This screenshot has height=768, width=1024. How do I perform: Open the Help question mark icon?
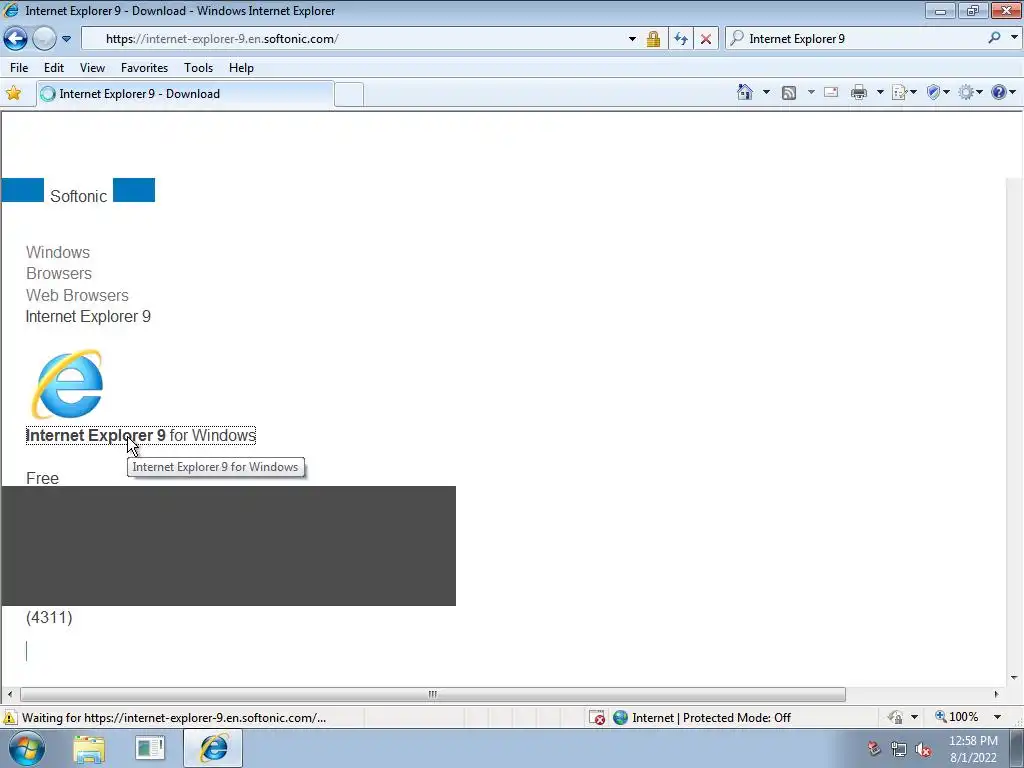(x=1004, y=92)
